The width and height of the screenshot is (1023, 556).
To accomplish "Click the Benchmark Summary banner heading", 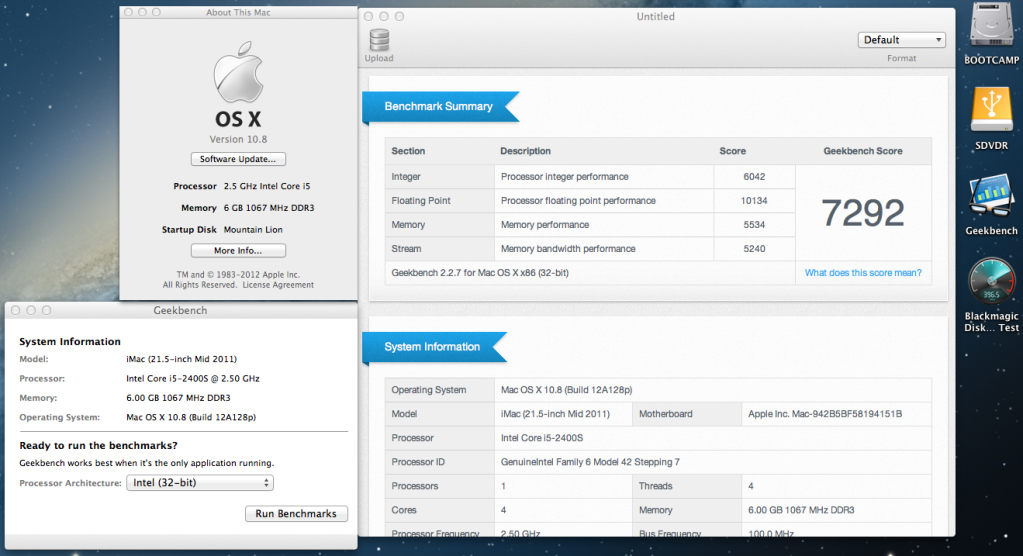I will click(x=438, y=106).
